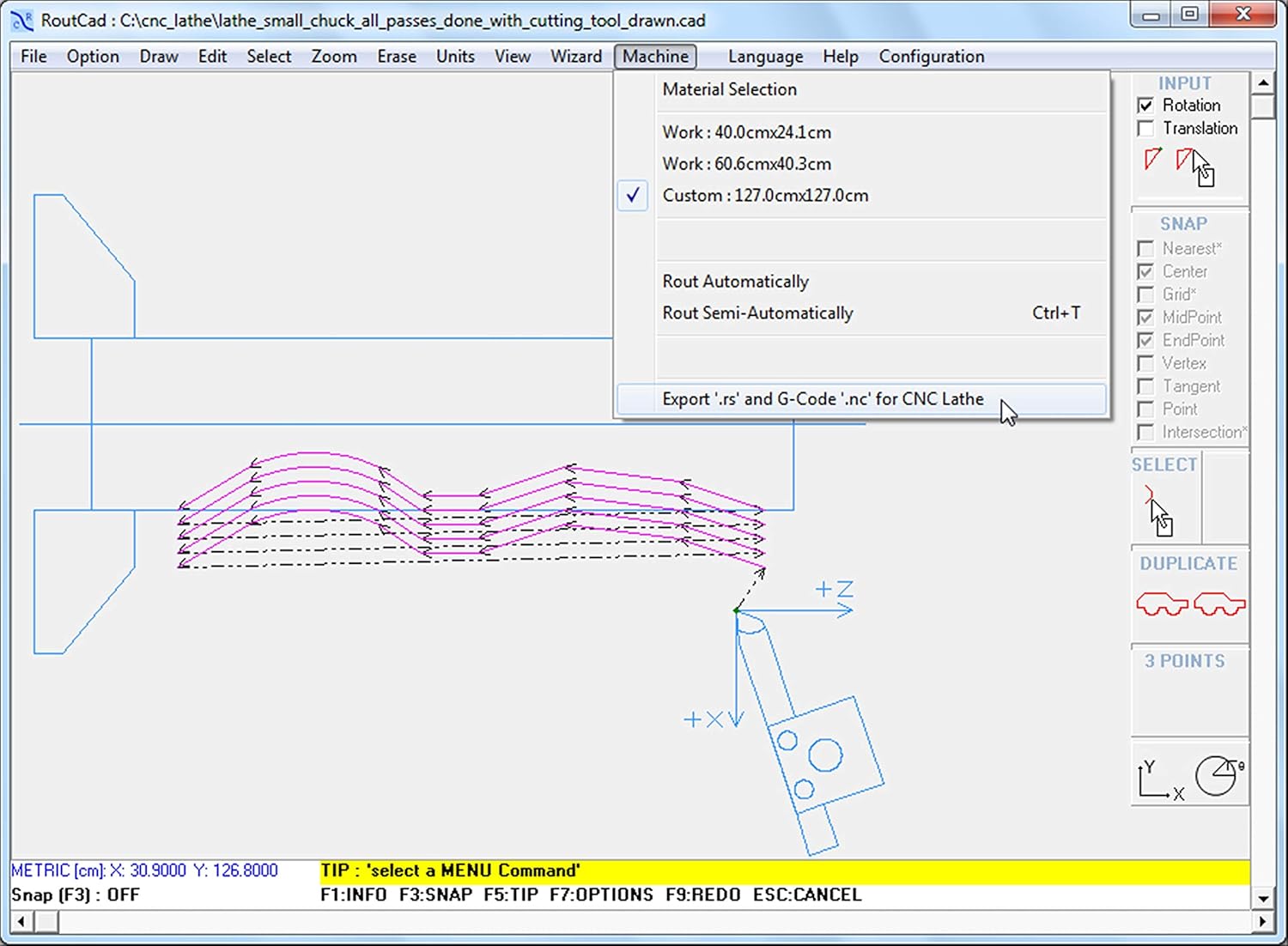Open the Zoom menu
The image size is (1288, 946).
tap(334, 57)
